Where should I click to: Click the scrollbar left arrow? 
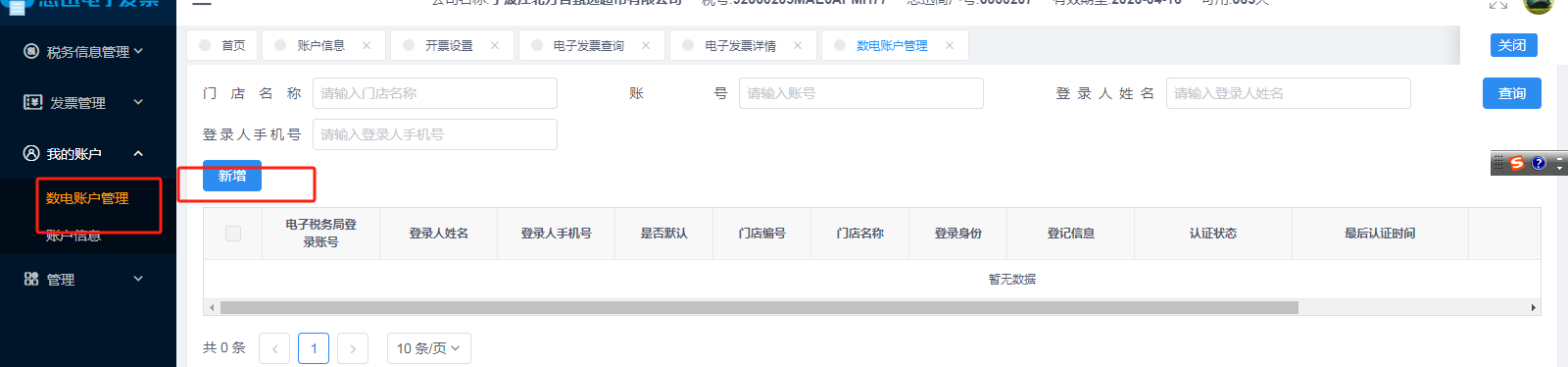coord(212,307)
